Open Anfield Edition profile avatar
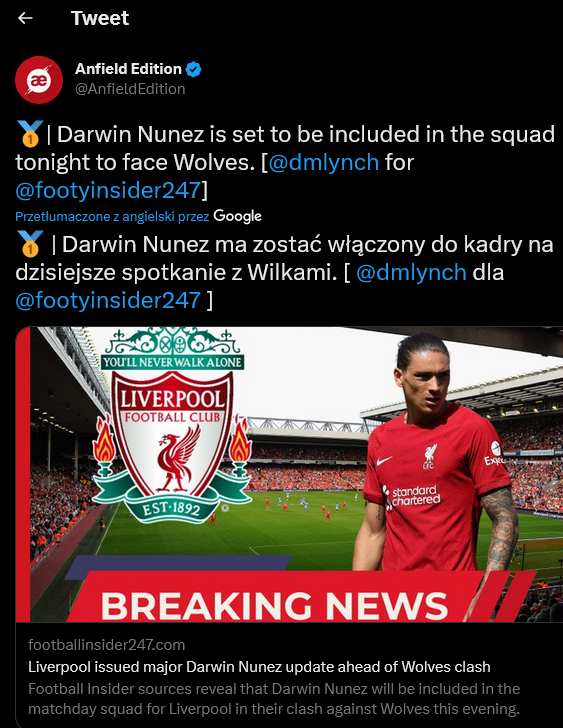 [x=39, y=79]
